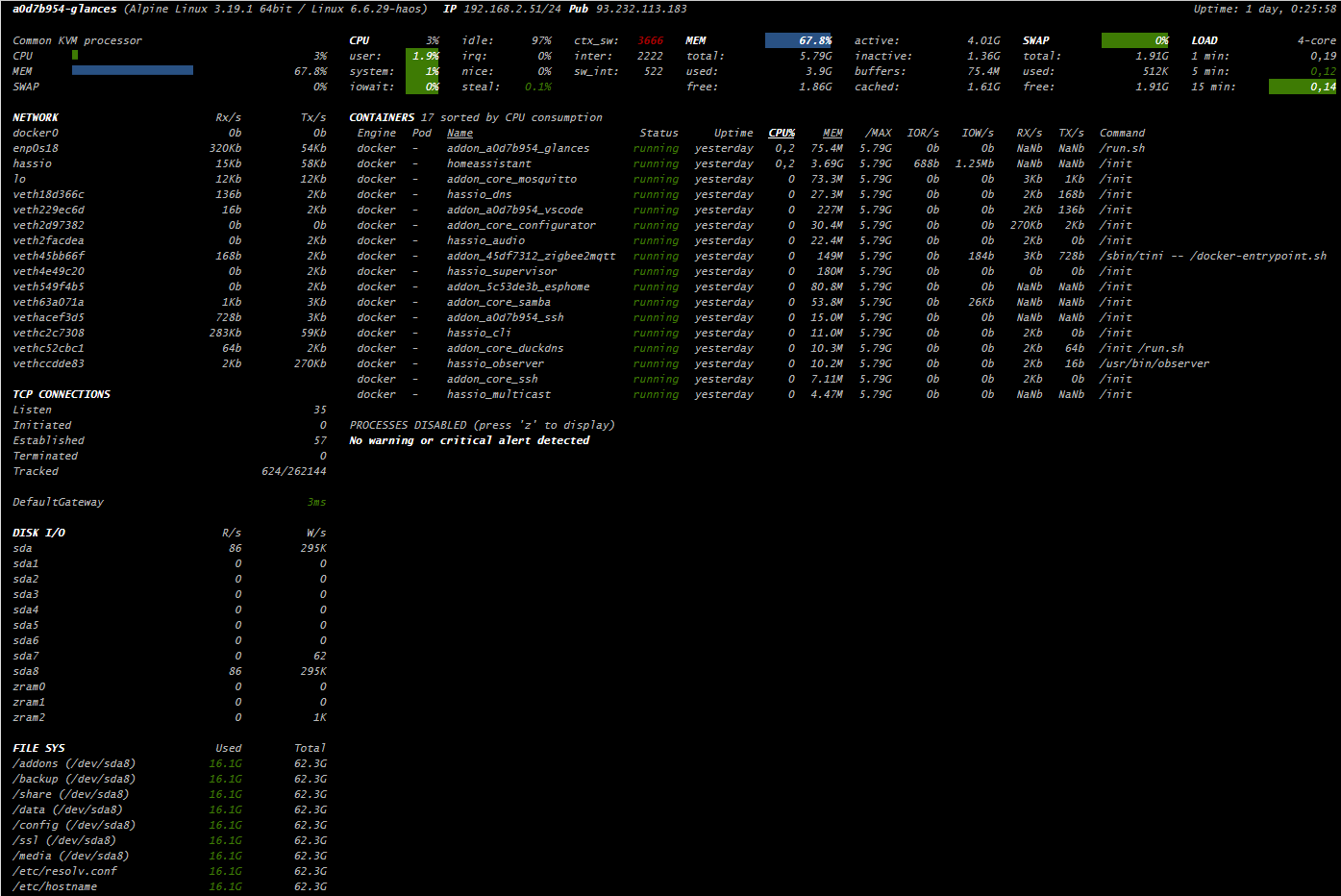Click the MEM usage bar in quicklook
The height and width of the screenshot is (896, 1341).
133,71
